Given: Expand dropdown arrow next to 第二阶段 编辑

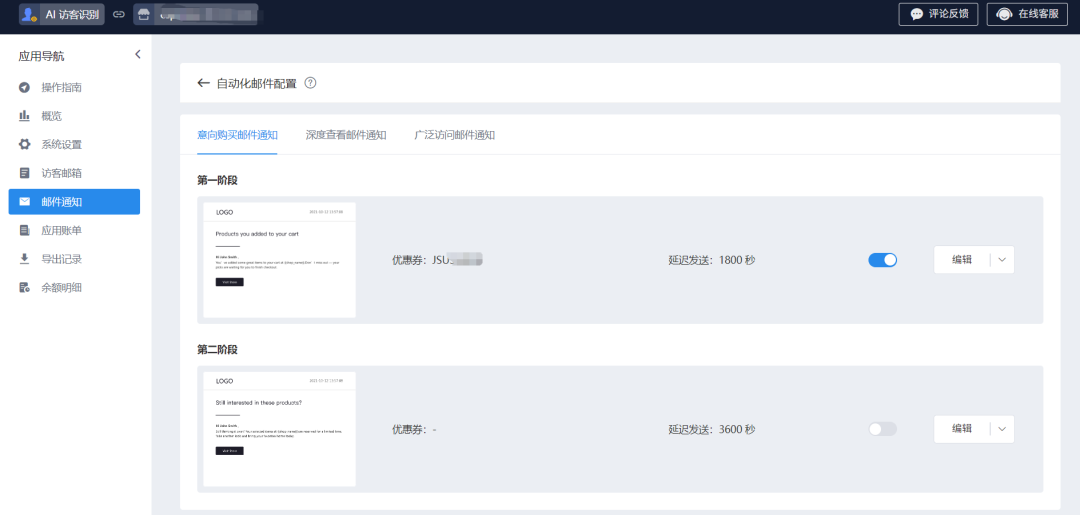Looking at the screenshot, I should pyautogui.click(x=1002, y=429).
